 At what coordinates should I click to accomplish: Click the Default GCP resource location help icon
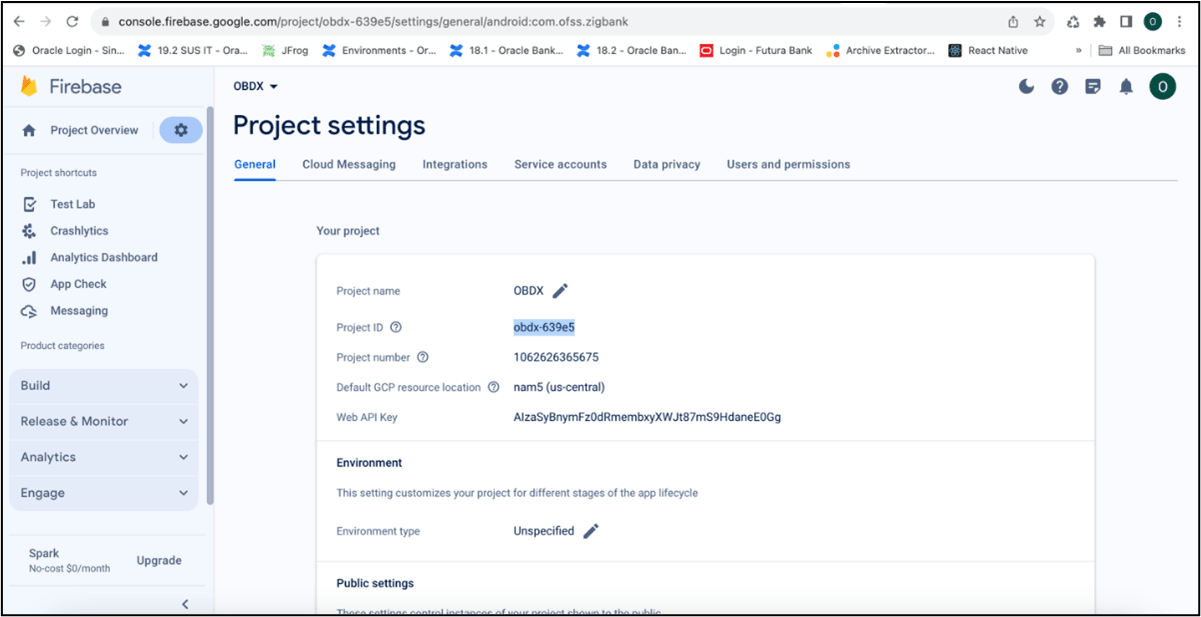(493, 387)
